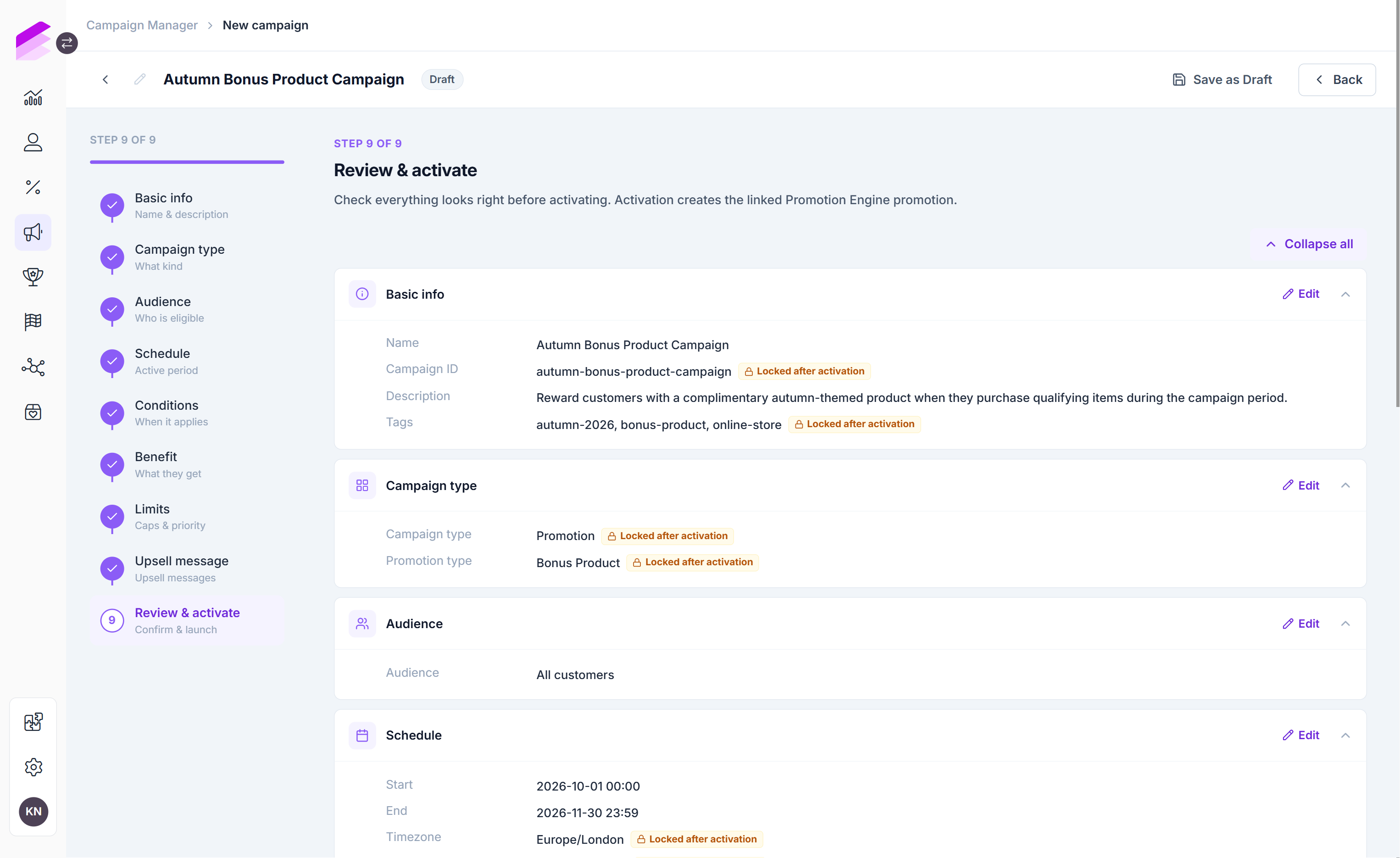This screenshot has width=1400, height=858.
Task: Open the trophy rewards sidebar icon
Action: 33,277
